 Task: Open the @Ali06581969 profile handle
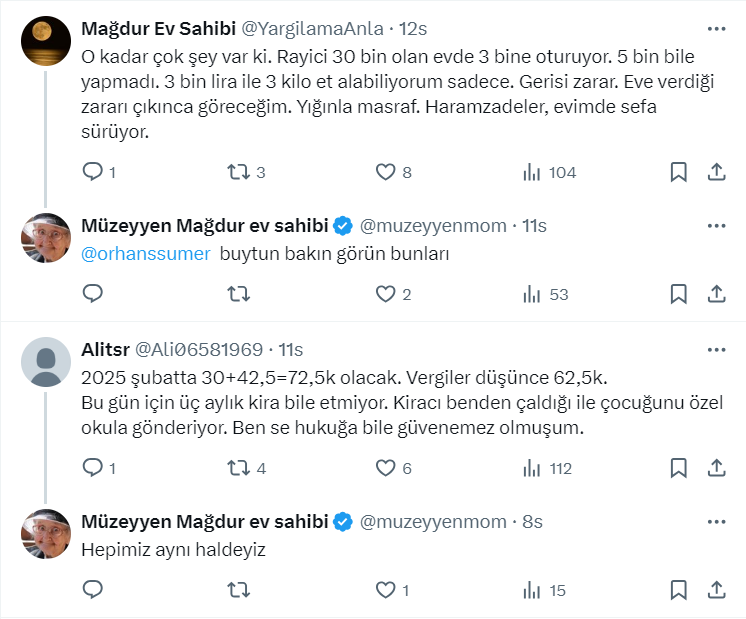tap(198, 350)
